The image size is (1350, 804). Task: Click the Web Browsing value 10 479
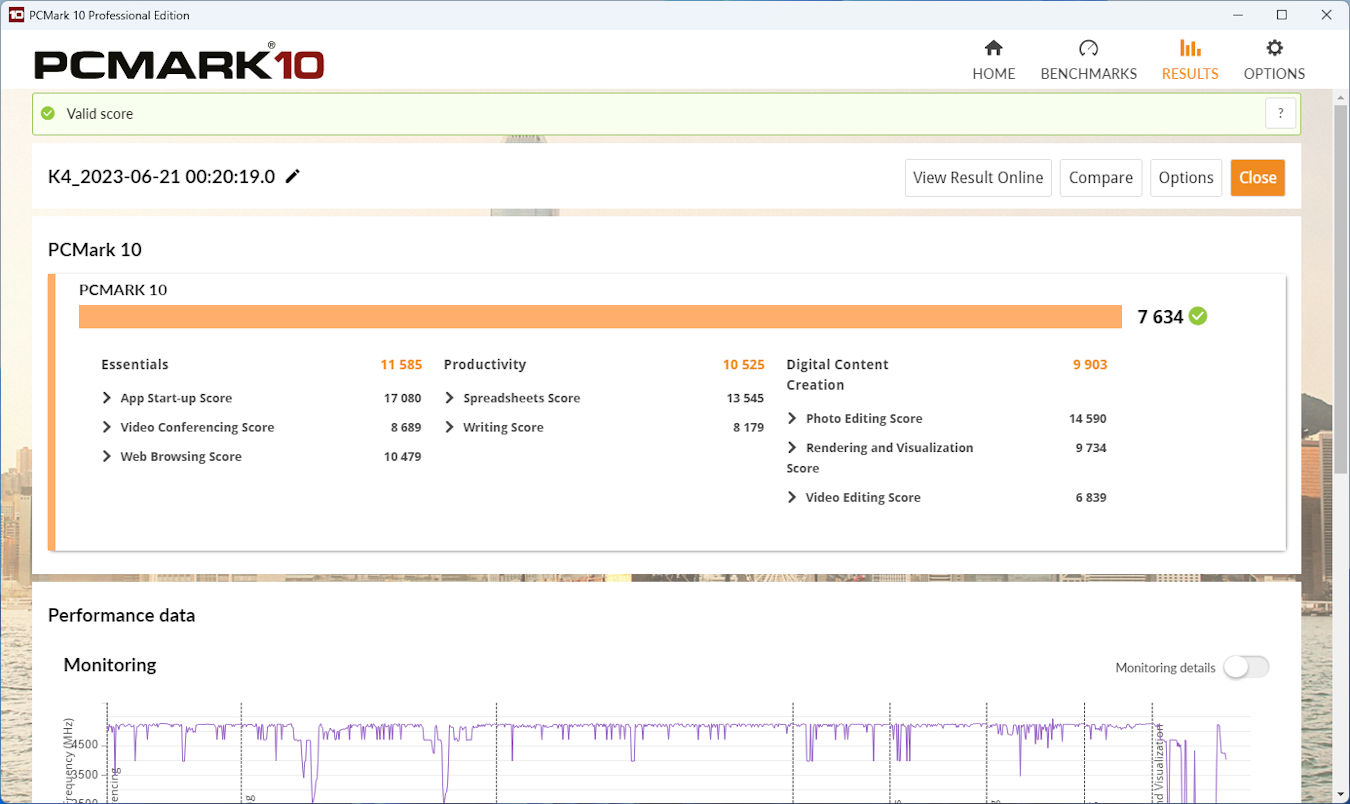403,456
